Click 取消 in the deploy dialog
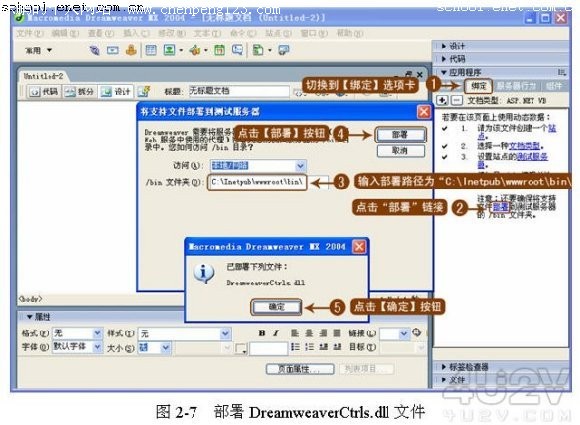The width and height of the screenshot is (580, 425). tap(400, 151)
